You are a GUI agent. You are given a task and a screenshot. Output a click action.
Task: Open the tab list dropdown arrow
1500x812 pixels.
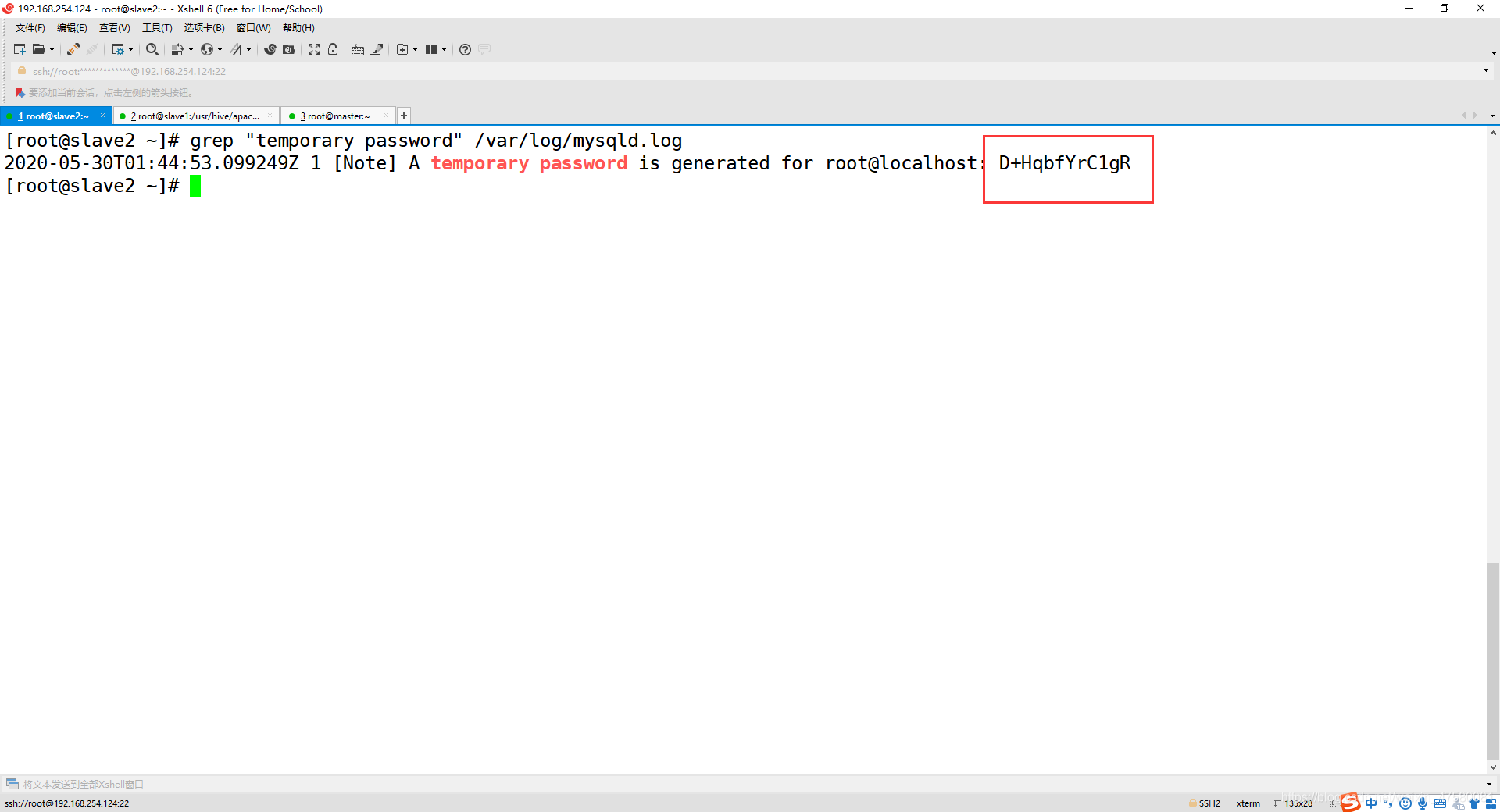(x=1492, y=116)
